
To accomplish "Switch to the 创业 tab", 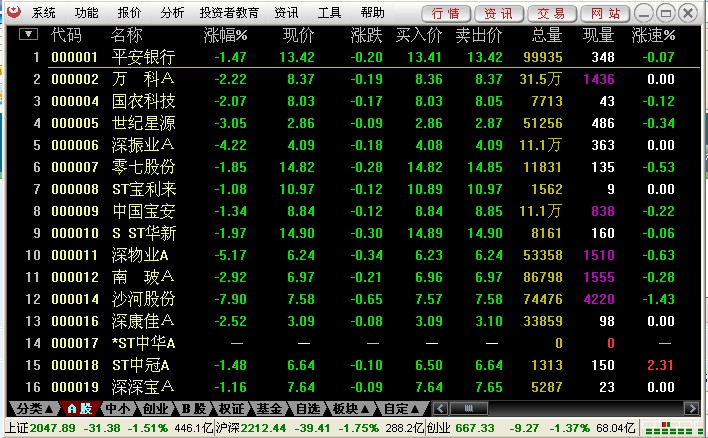I will (155, 409).
